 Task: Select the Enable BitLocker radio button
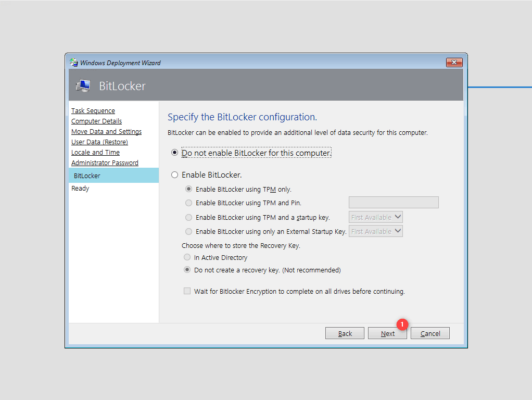[x=174, y=175]
